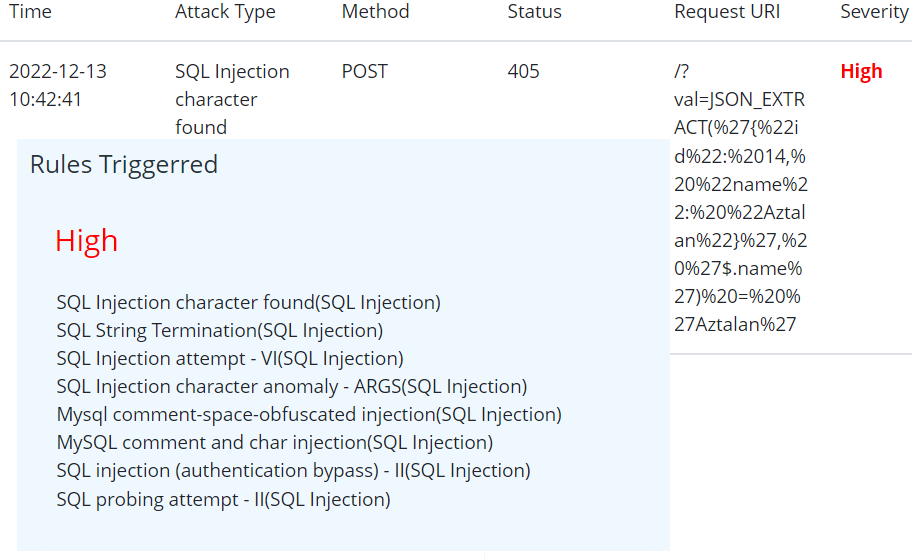This screenshot has width=912, height=560.
Task: Select the SQL String Termination rule
Action: (x=219, y=330)
